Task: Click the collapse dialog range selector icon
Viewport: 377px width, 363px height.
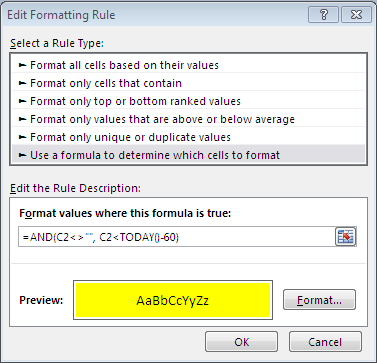Action: pyautogui.click(x=345, y=237)
